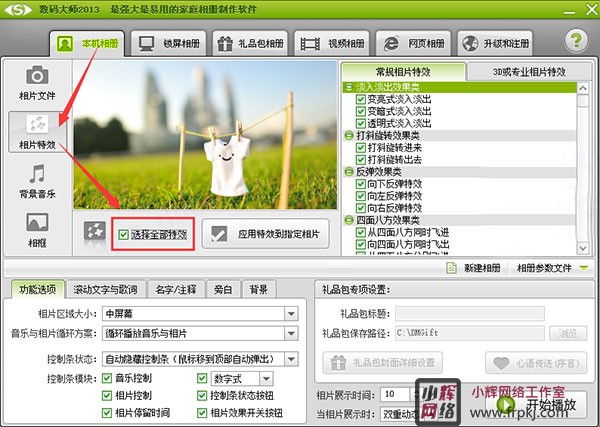Screen dimensions: 600x427
Task: Open 相册参数文件 dropdown arrow
Action: (584, 268)
